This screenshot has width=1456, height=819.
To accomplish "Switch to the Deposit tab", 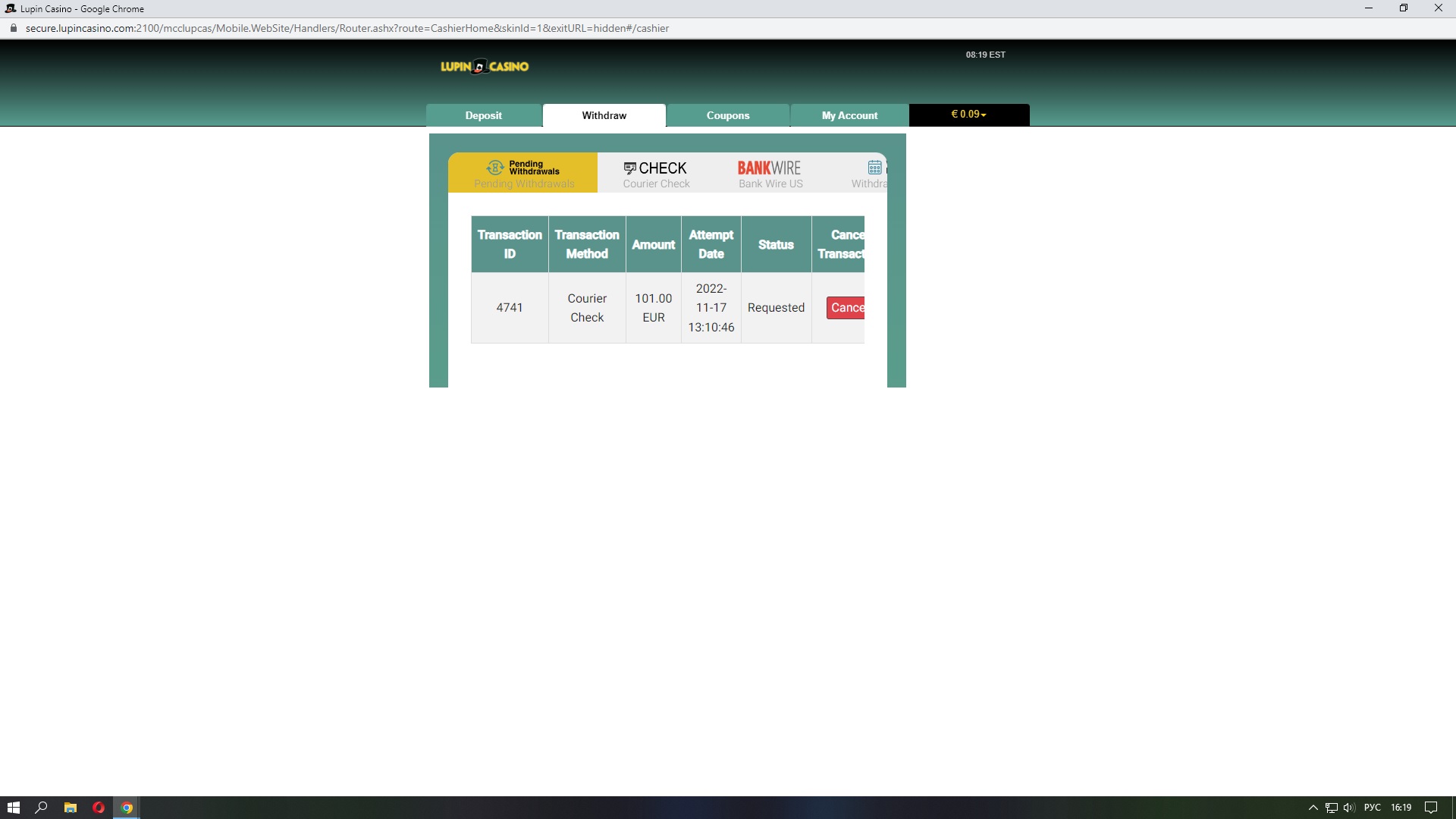I will pyautogui.click(x=483, y=115).
